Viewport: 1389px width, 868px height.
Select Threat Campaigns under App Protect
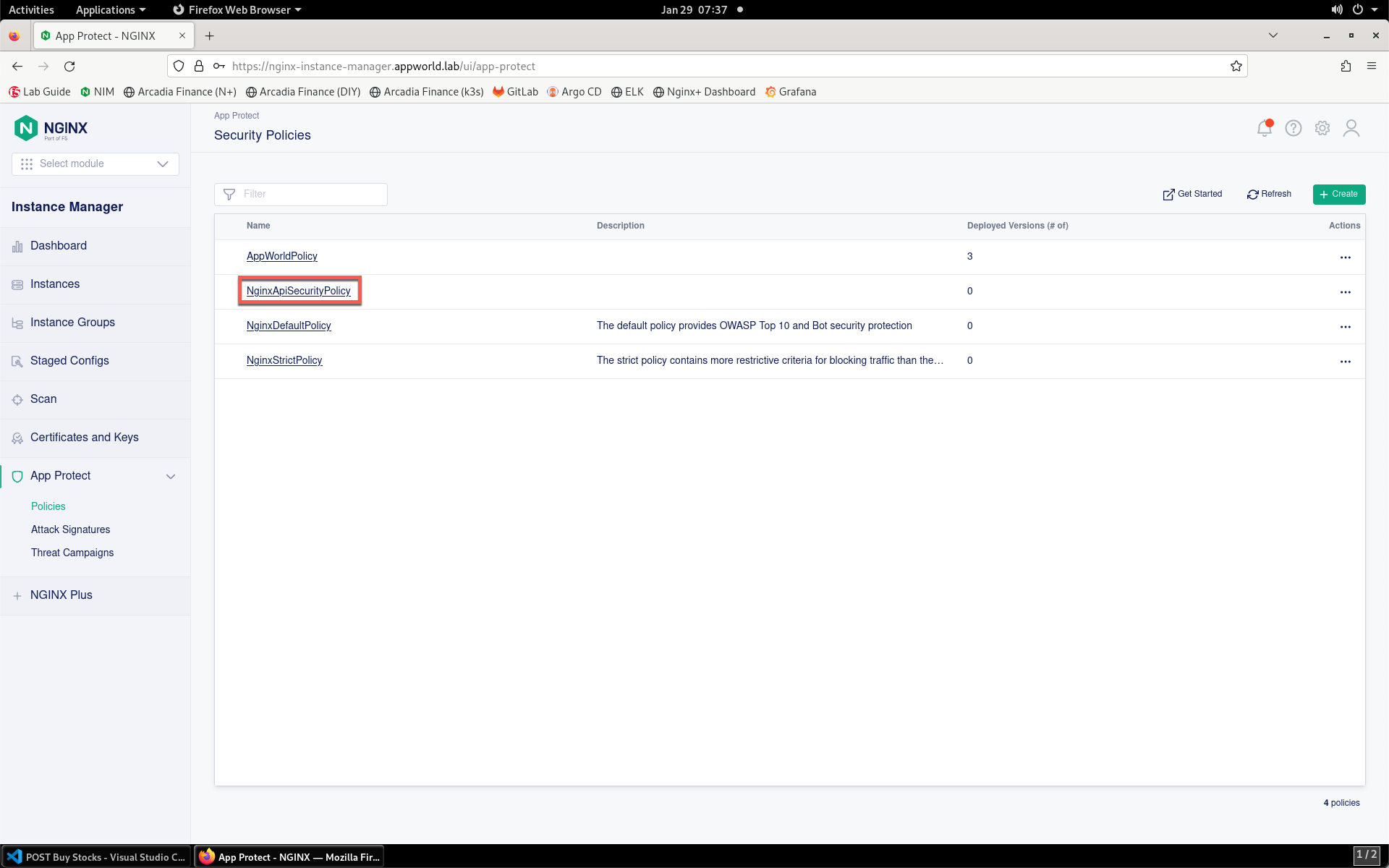pos(72,553)
